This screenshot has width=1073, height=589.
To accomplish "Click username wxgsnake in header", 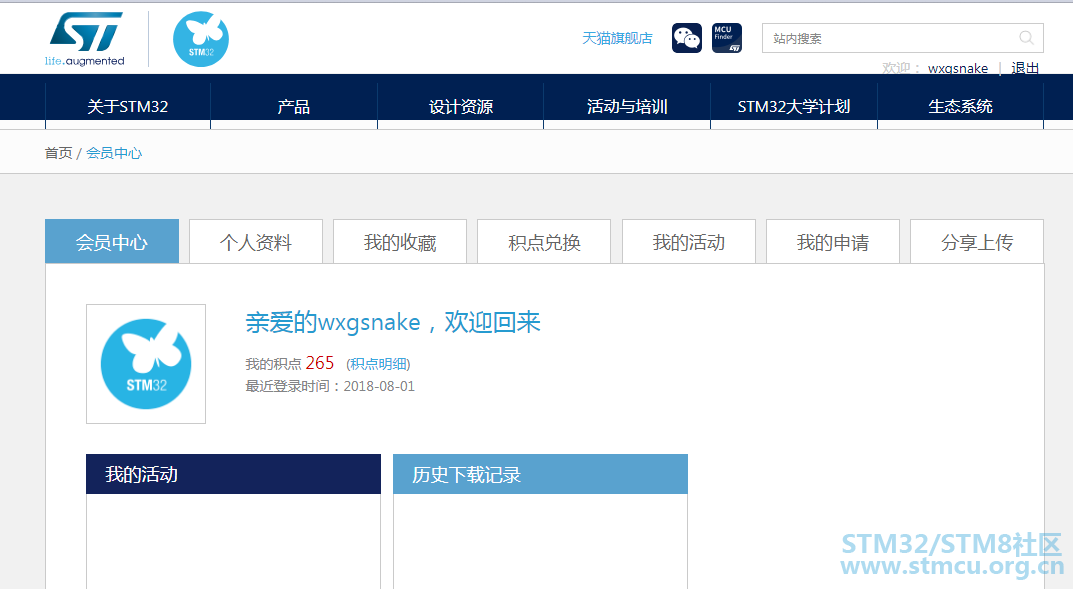I will (957, 68).
